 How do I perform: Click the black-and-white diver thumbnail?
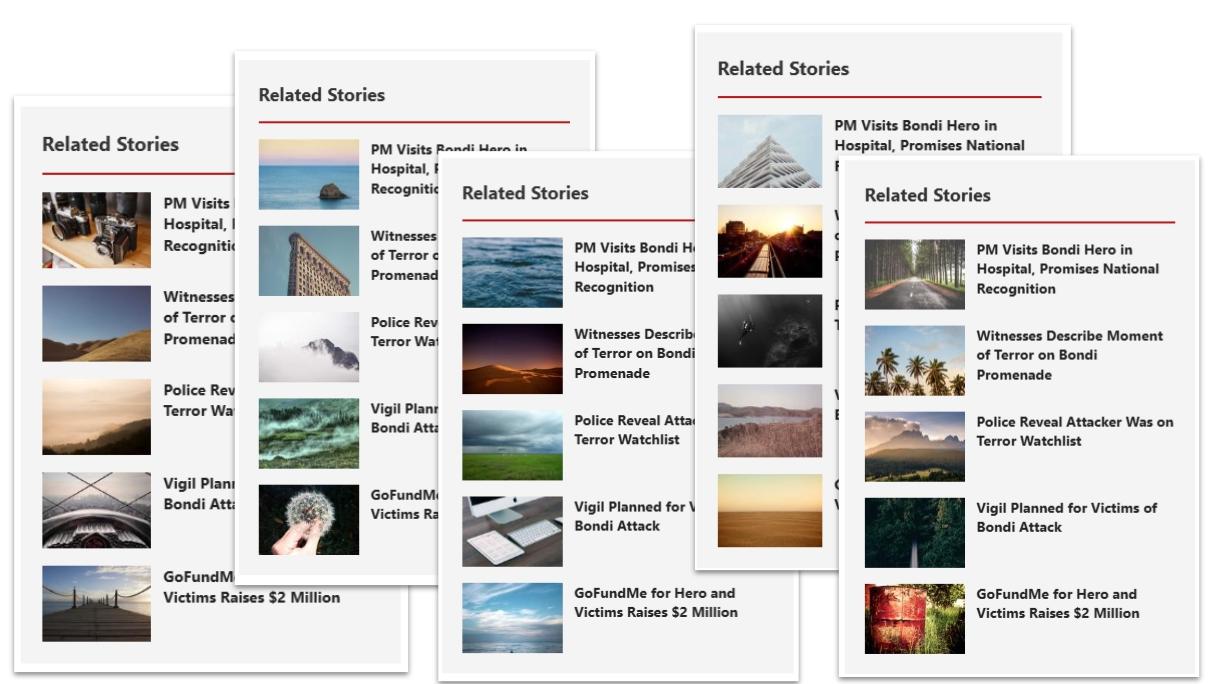click(x=769, y=331)
